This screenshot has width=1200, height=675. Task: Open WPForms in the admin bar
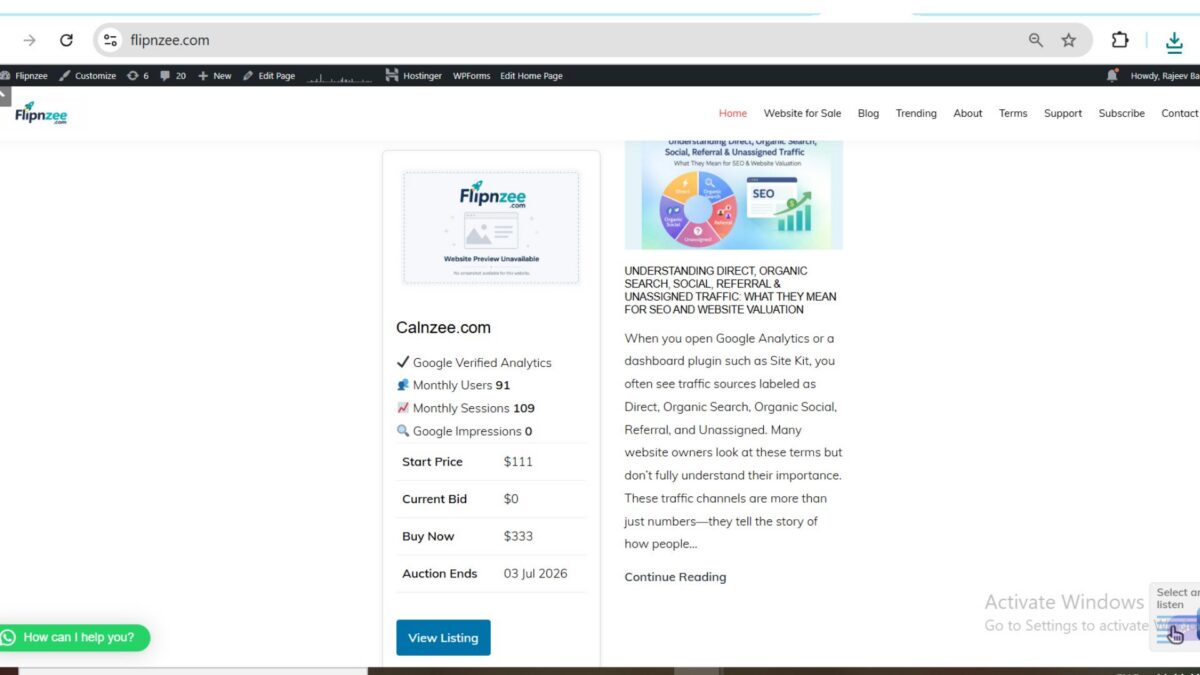click(x=471, y=76)
